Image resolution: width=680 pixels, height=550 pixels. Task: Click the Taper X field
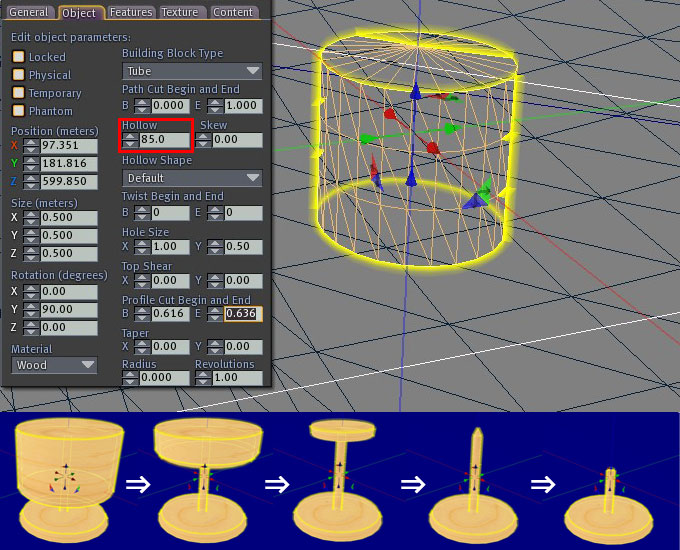pos(170,347)
